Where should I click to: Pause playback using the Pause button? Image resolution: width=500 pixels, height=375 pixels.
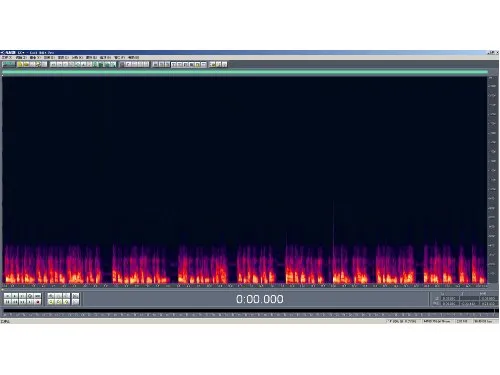[22, 296]
